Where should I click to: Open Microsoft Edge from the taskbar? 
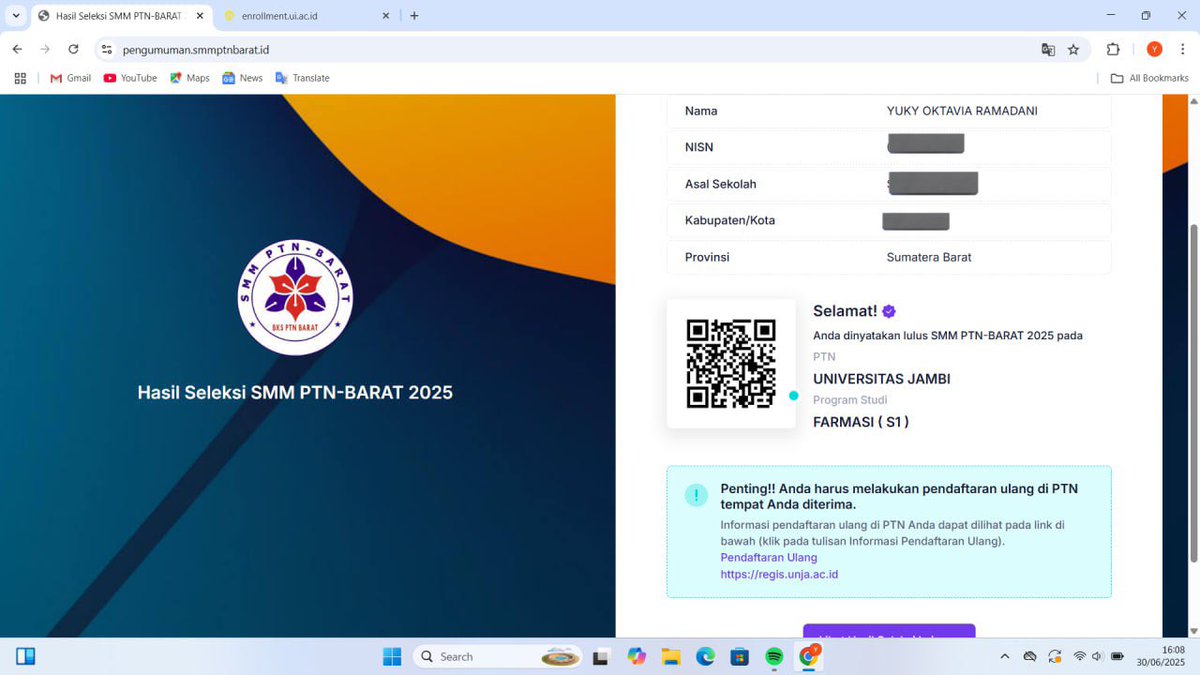point(705,657)
